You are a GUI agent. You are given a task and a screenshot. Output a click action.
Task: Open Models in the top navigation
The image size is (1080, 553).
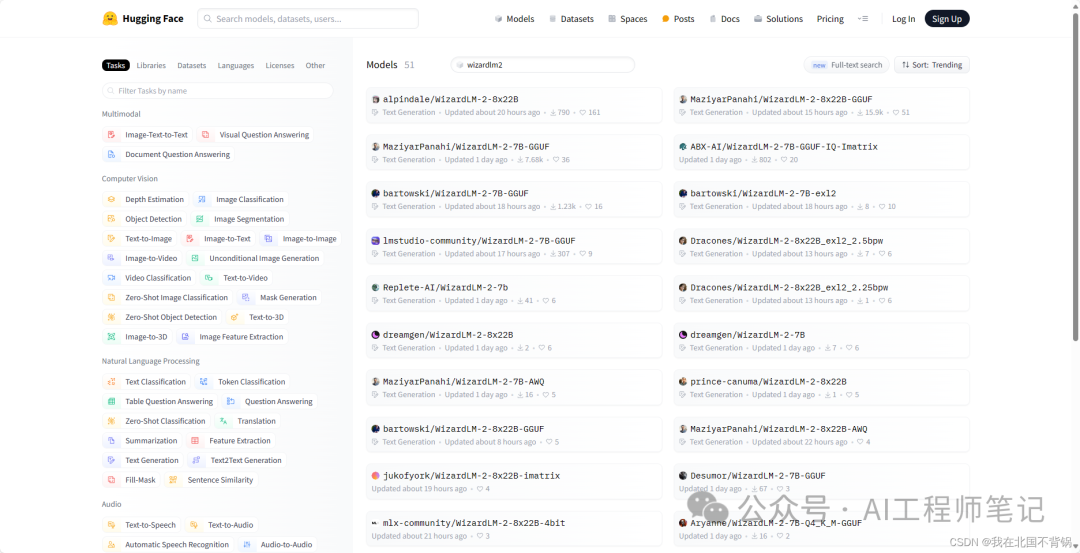[x=514, y=19]
